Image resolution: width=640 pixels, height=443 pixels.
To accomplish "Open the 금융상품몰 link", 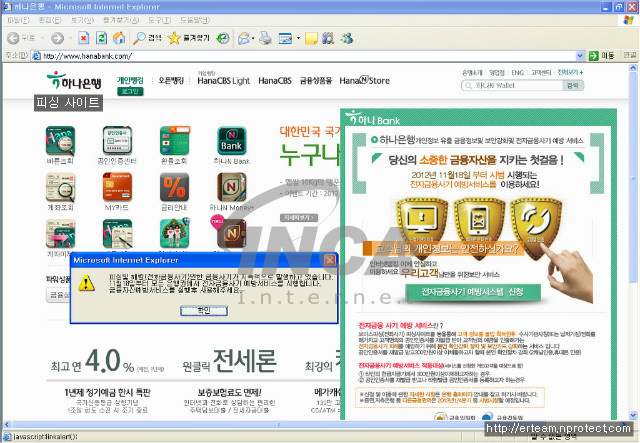I will point(316,81).
